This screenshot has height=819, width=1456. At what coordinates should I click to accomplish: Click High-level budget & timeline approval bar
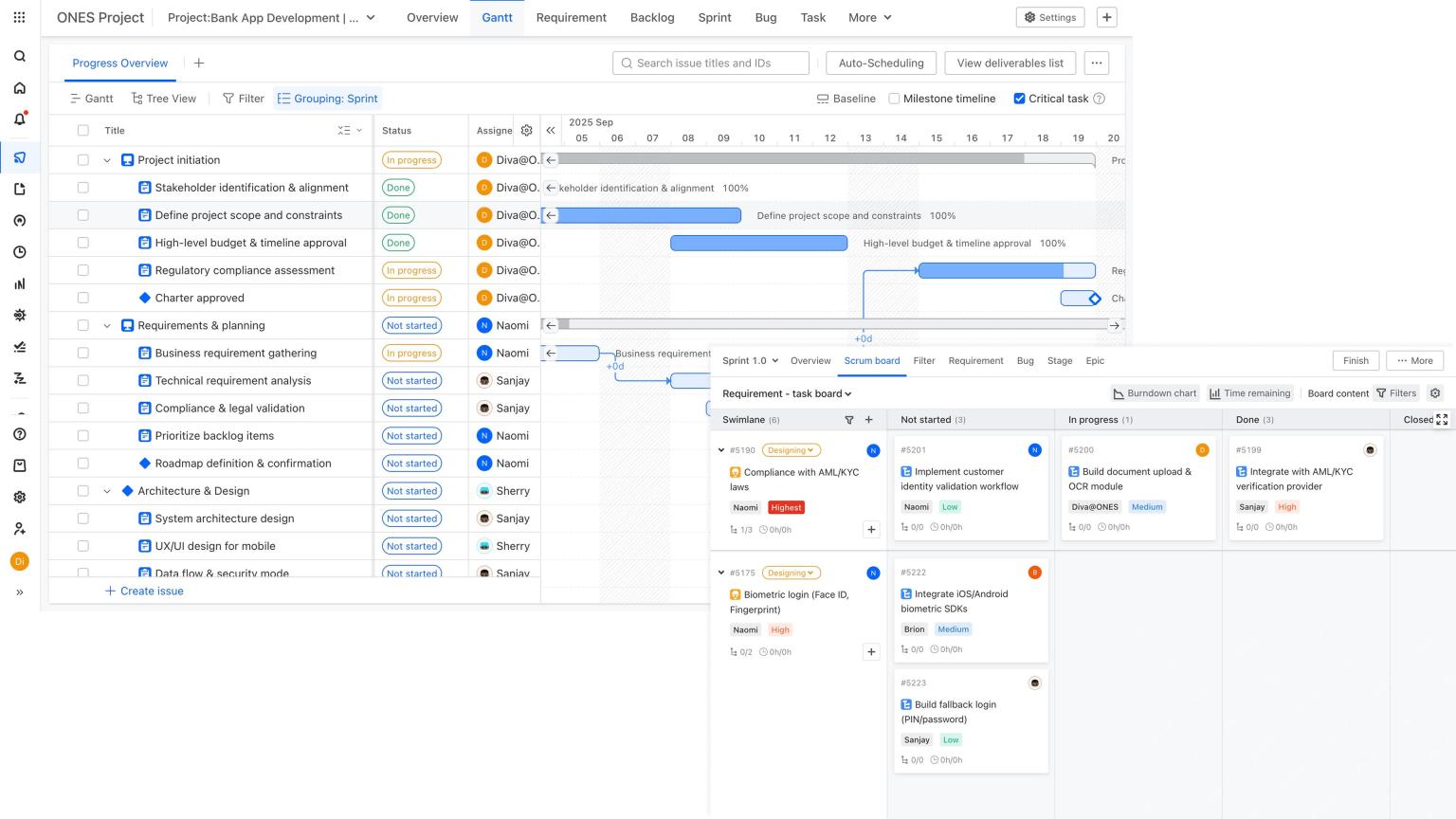tap(758, 243)
